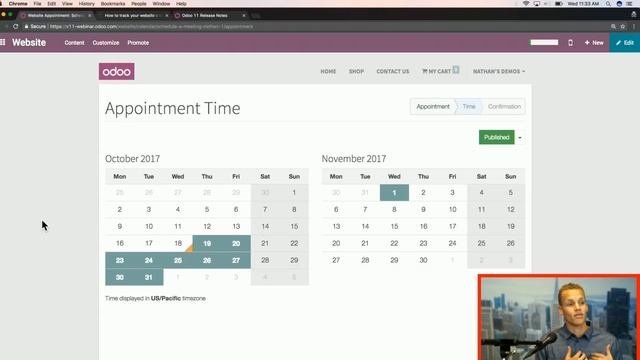The height and width of the screenshot is (360, 640).
Task: Click the Chrome address bar URL
Action: 151,27
